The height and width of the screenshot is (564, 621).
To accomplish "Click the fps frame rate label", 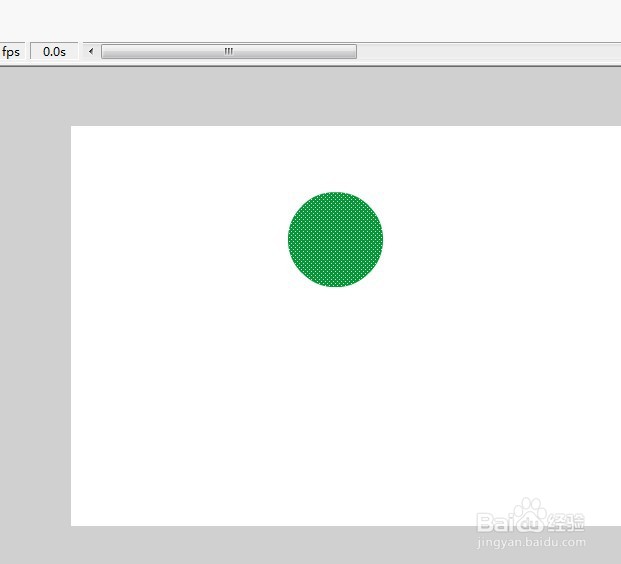I will (11, 52).
